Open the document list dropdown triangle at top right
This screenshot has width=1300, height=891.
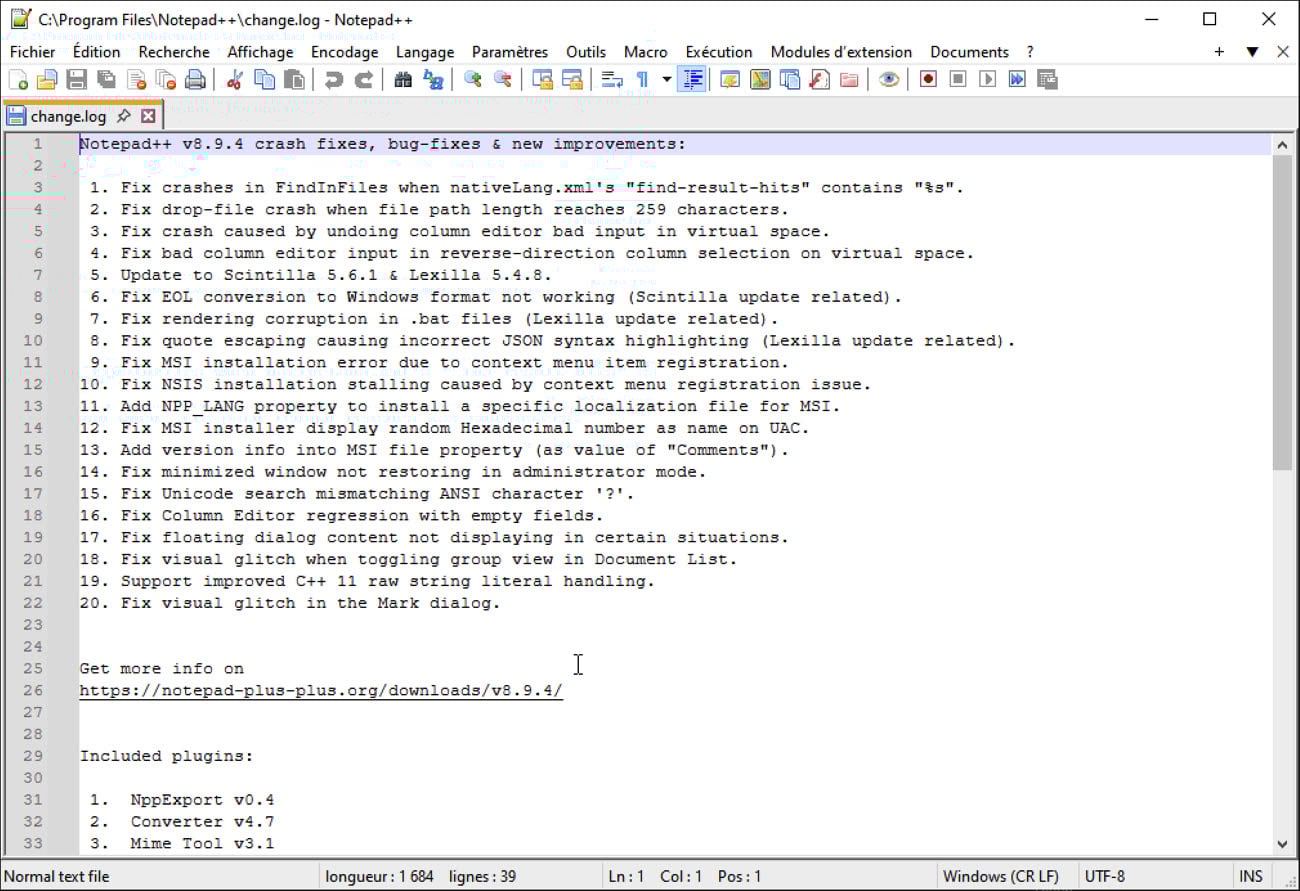tap(1252, 52)
